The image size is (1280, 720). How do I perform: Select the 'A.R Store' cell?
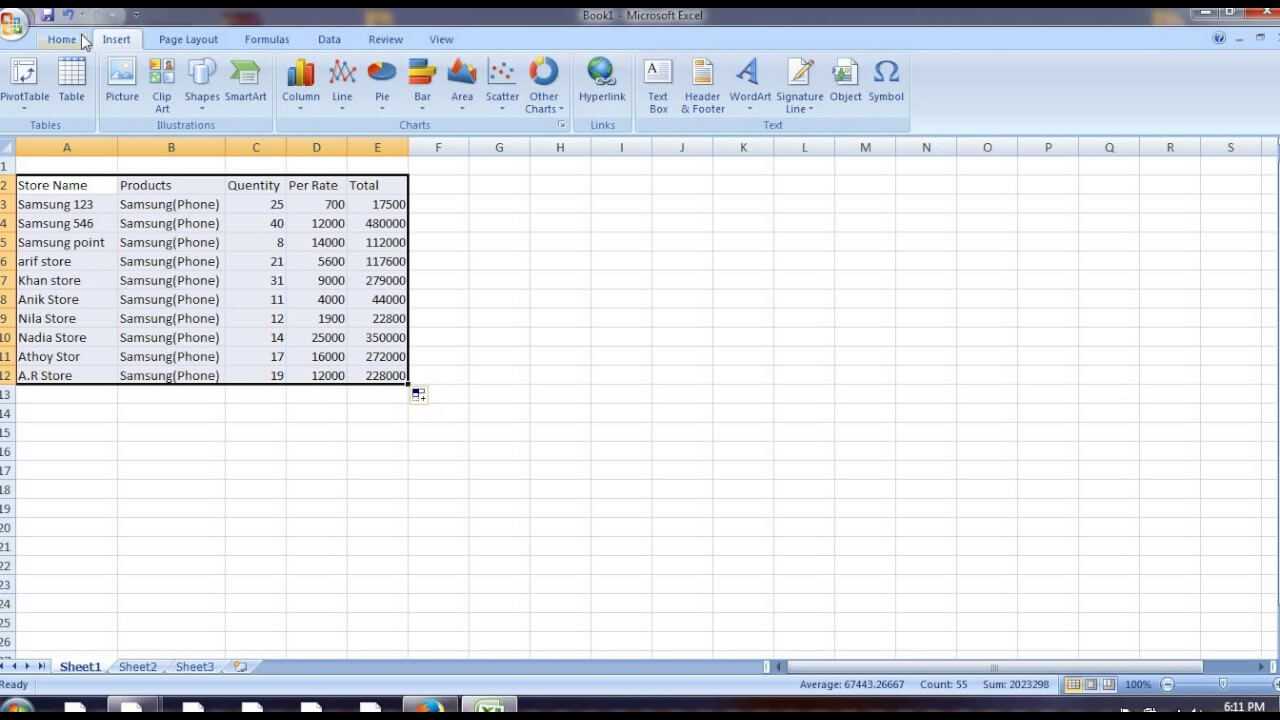(66, 375)
